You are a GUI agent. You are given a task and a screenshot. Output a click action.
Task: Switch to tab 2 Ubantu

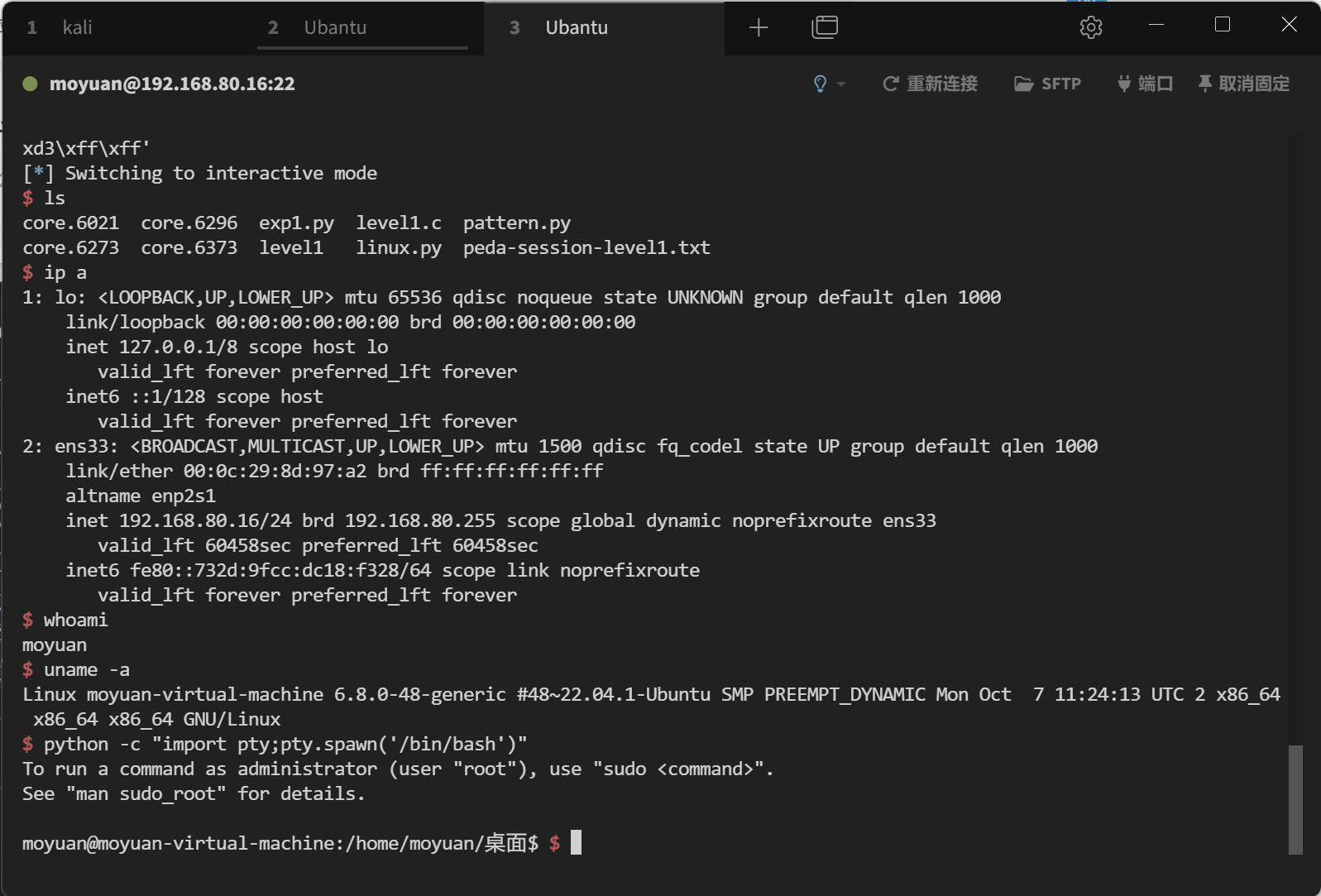coord(334,28)
